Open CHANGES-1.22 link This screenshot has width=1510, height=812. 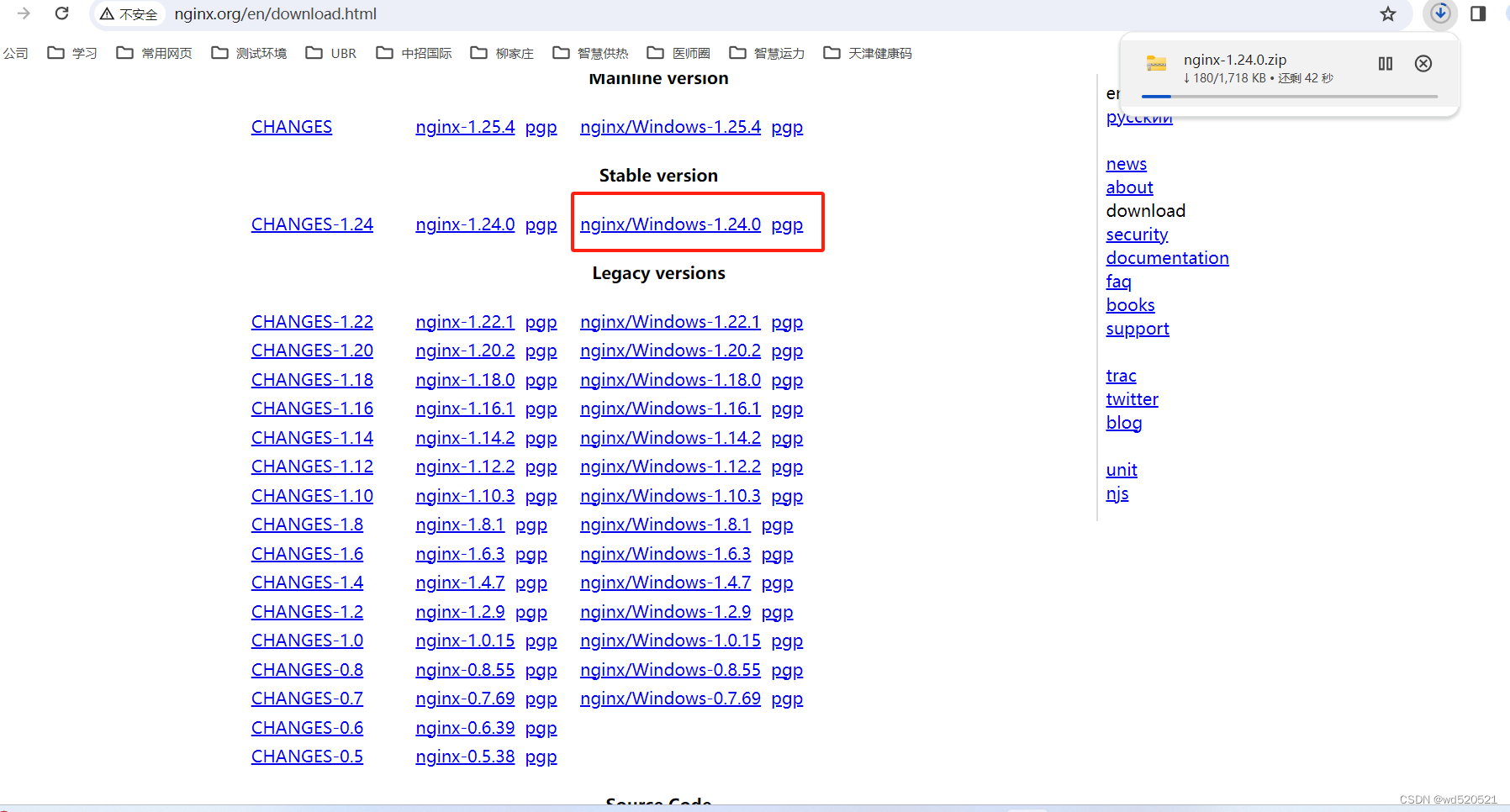pos(312,322)
